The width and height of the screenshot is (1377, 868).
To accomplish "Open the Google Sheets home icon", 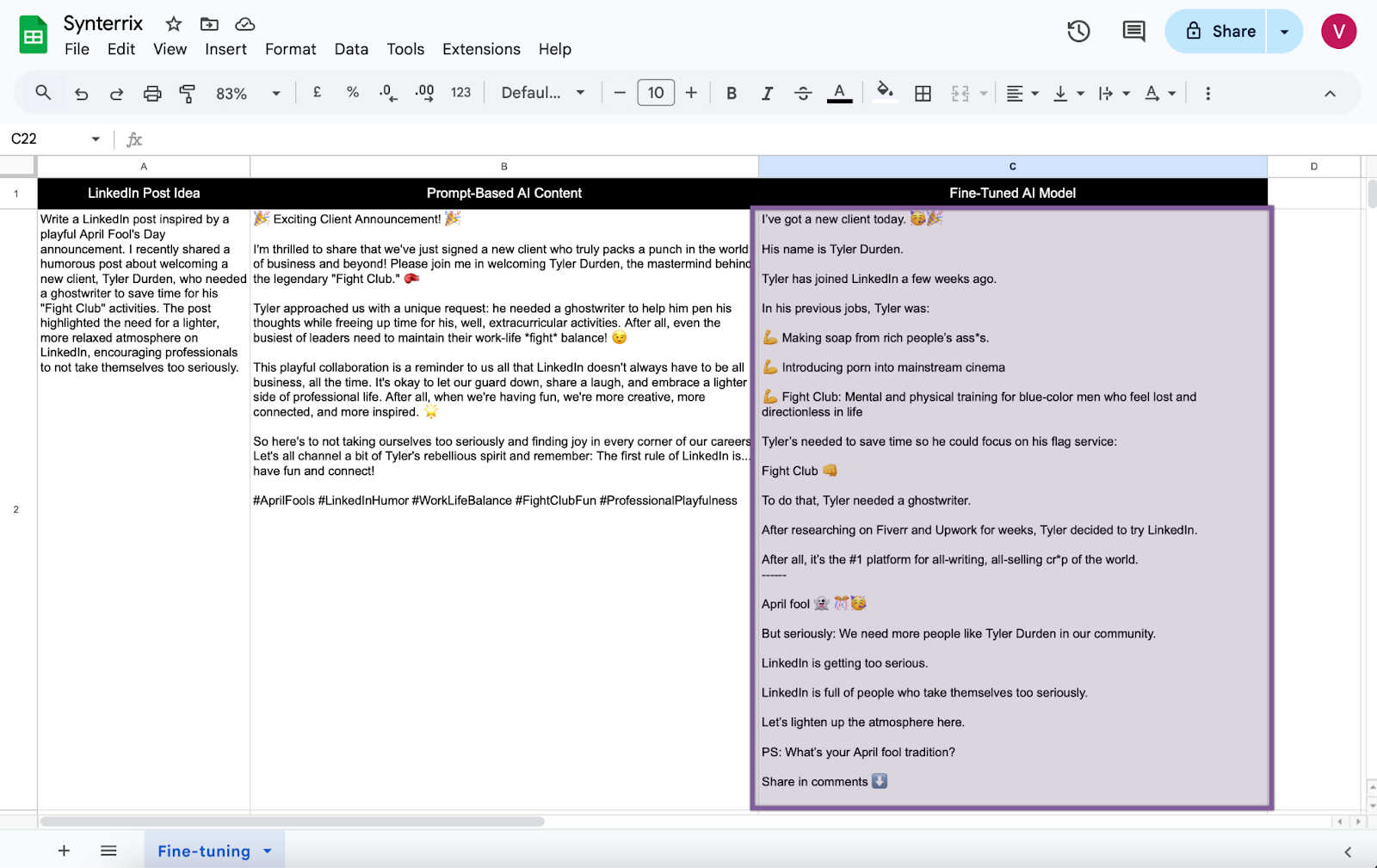I will point(34,35).
